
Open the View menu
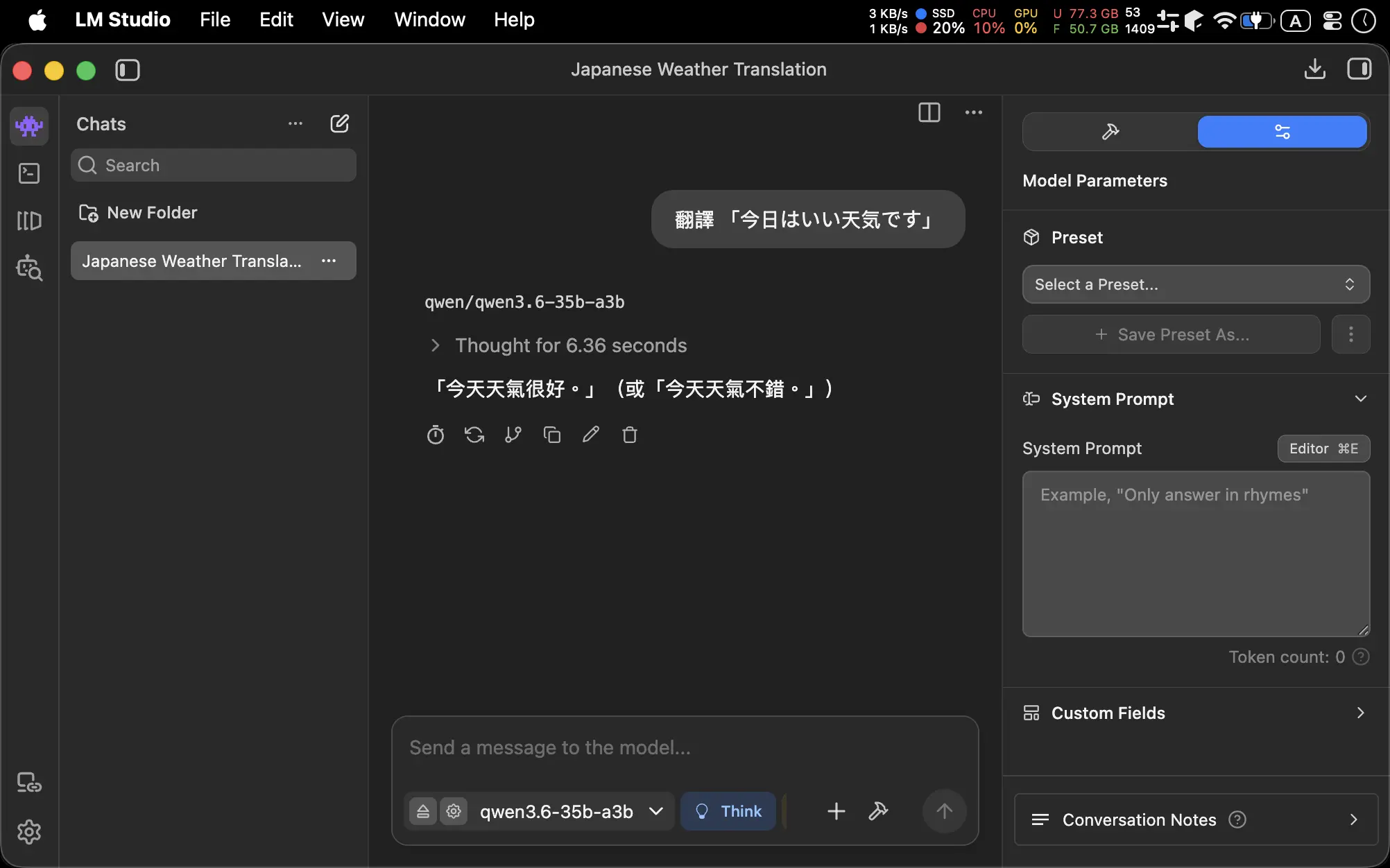(343, 19)
